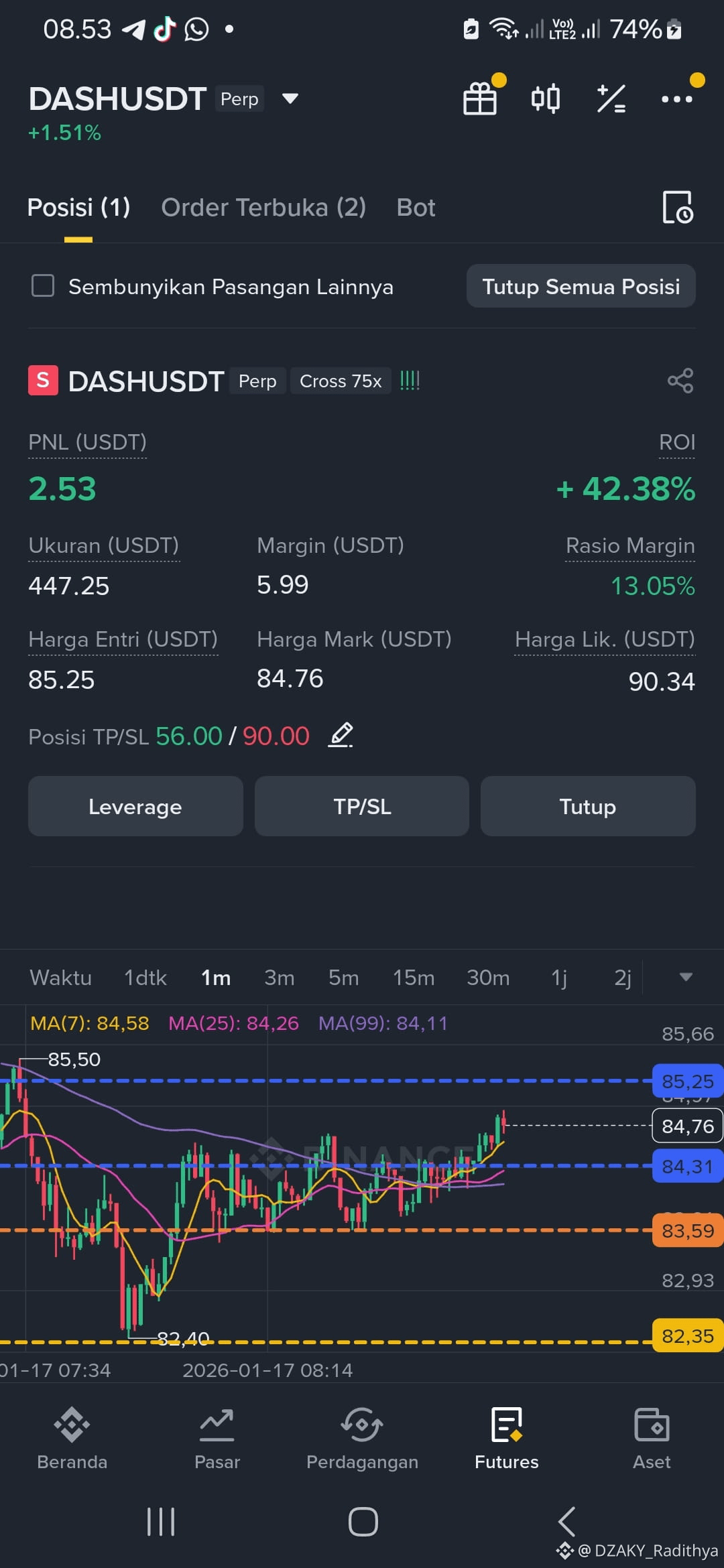Tap the TP/SL button
Viewport: 724px width, 1568px height.
[x=362, y=806]
